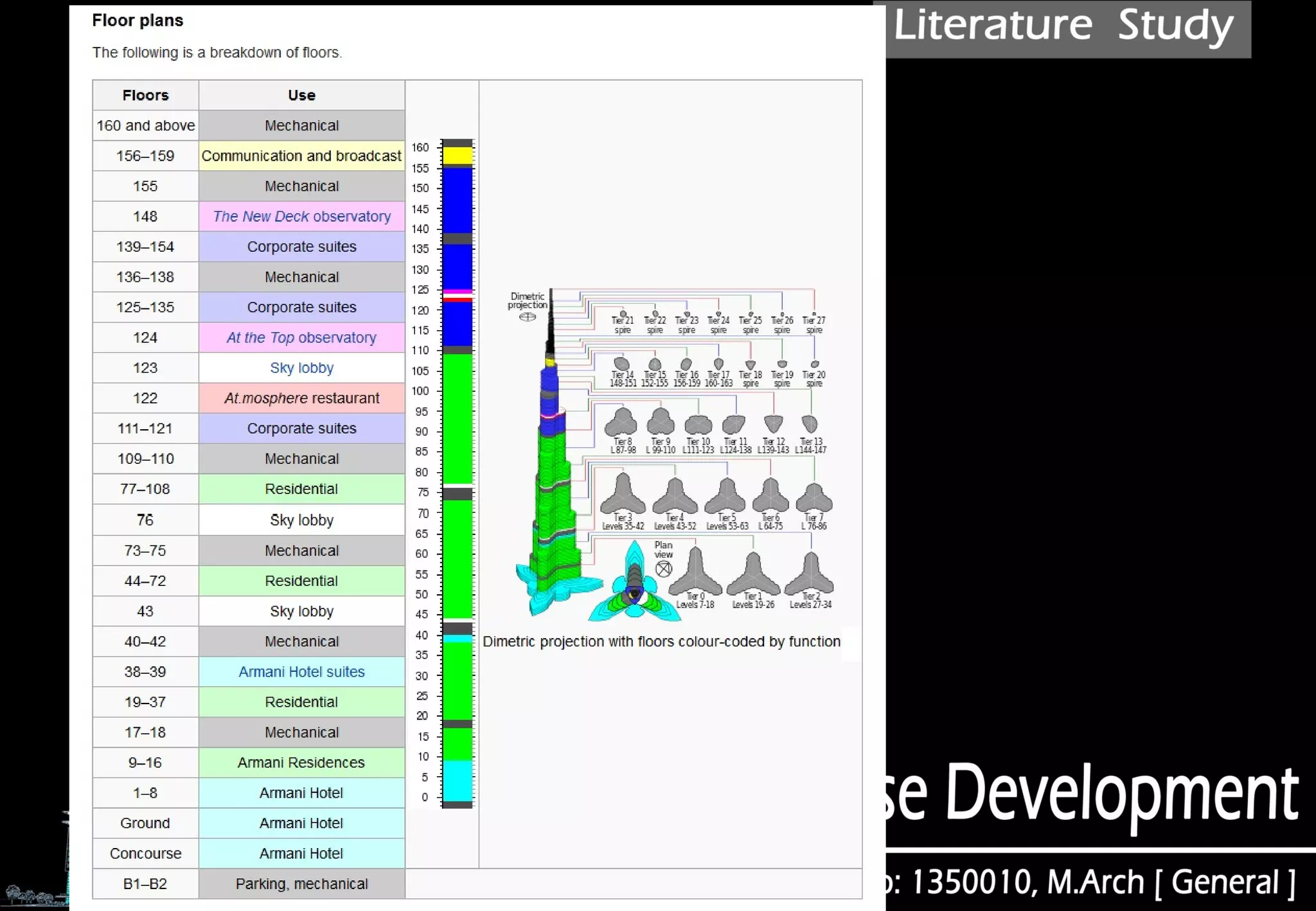Image resolution: width=1316 pixels, height=911 pixels.
Task: Click the Tier 13 L144-147 floor shape
Action: [810, 424]
